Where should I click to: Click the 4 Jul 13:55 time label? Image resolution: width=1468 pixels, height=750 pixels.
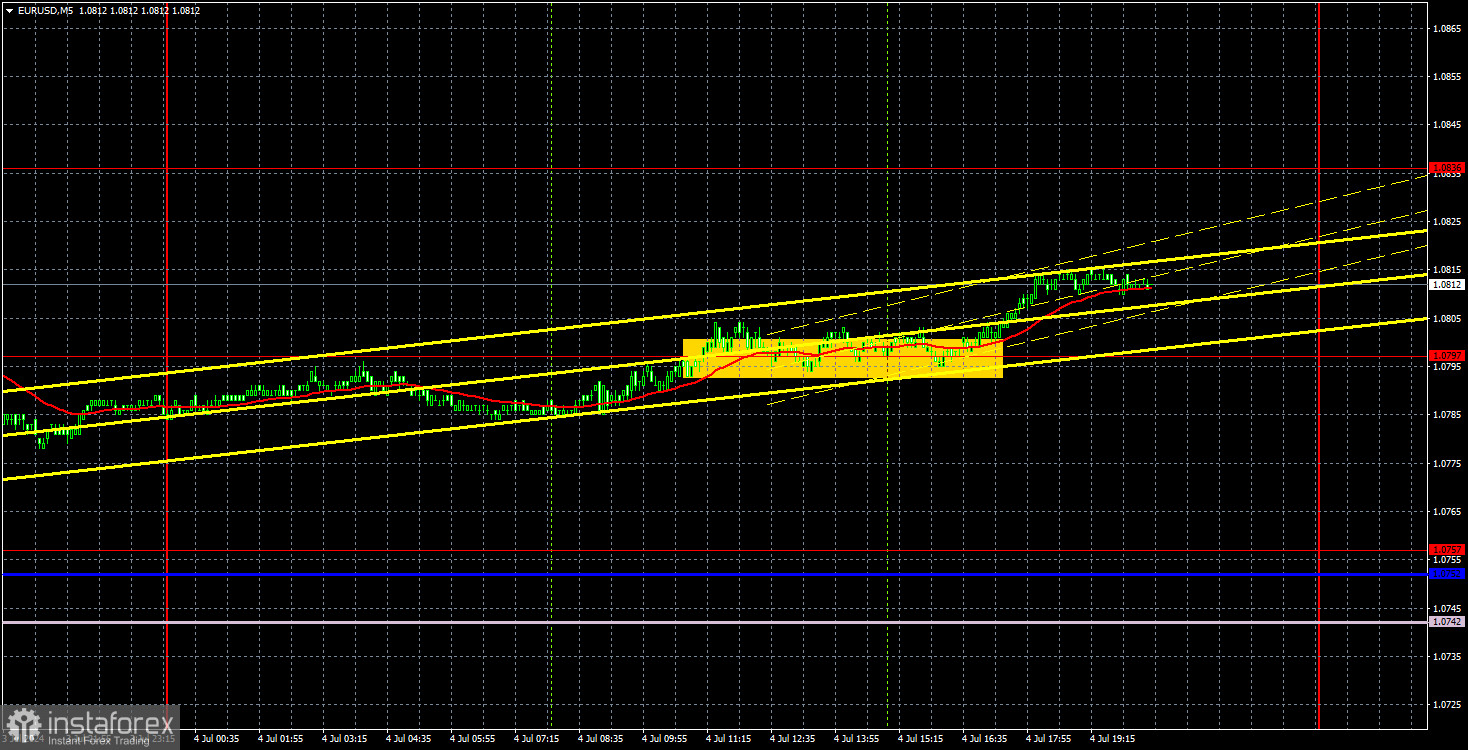point(857,739)
